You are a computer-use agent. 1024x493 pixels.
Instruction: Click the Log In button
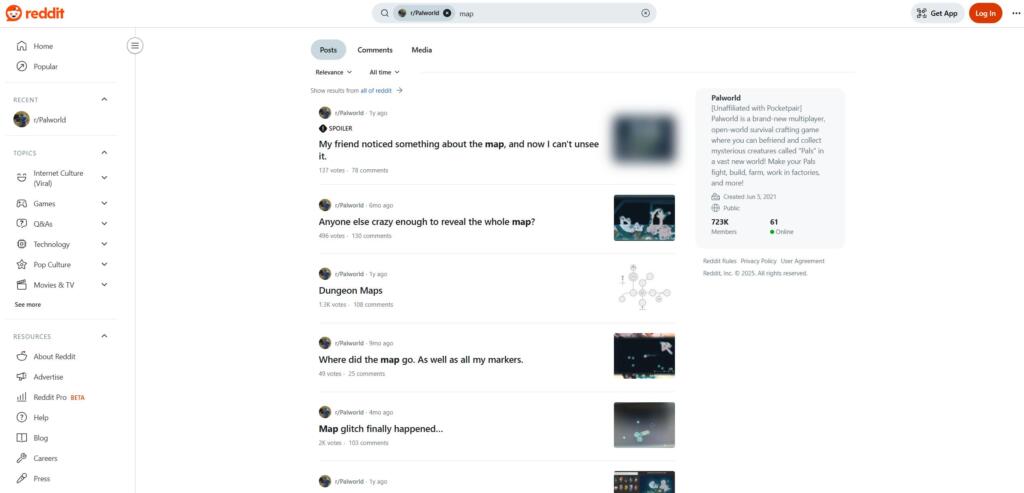tap(985, 13)
